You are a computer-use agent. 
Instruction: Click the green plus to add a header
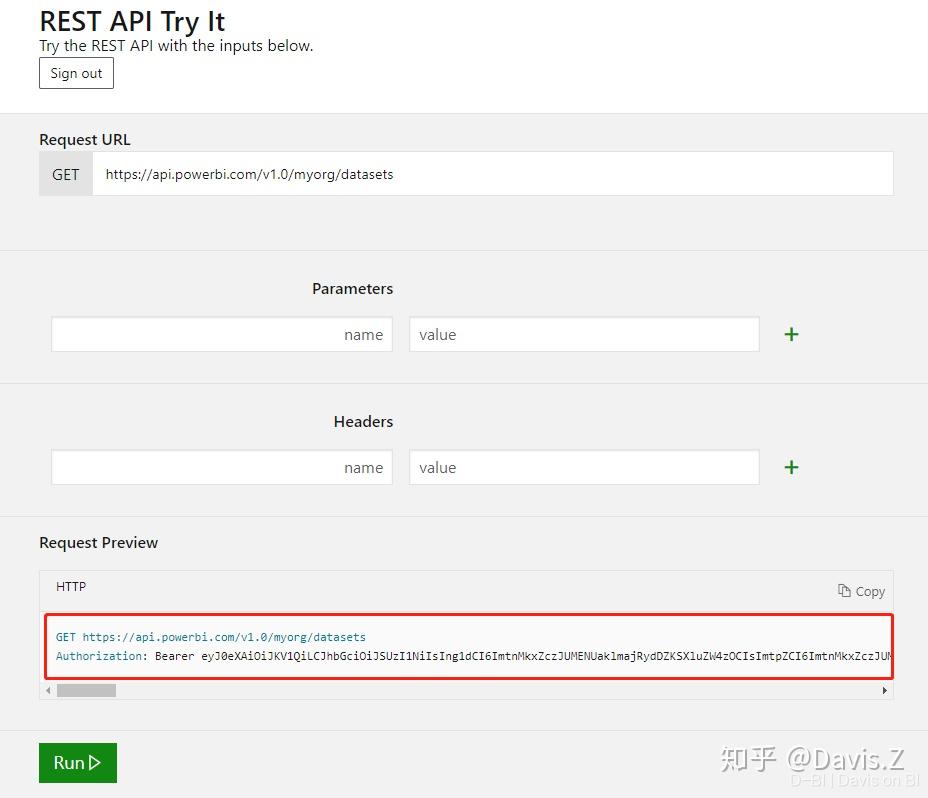[791, 466]
